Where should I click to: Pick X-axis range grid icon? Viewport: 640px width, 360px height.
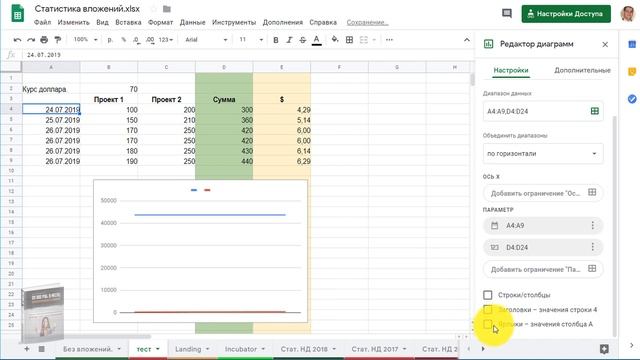[592, 192]
